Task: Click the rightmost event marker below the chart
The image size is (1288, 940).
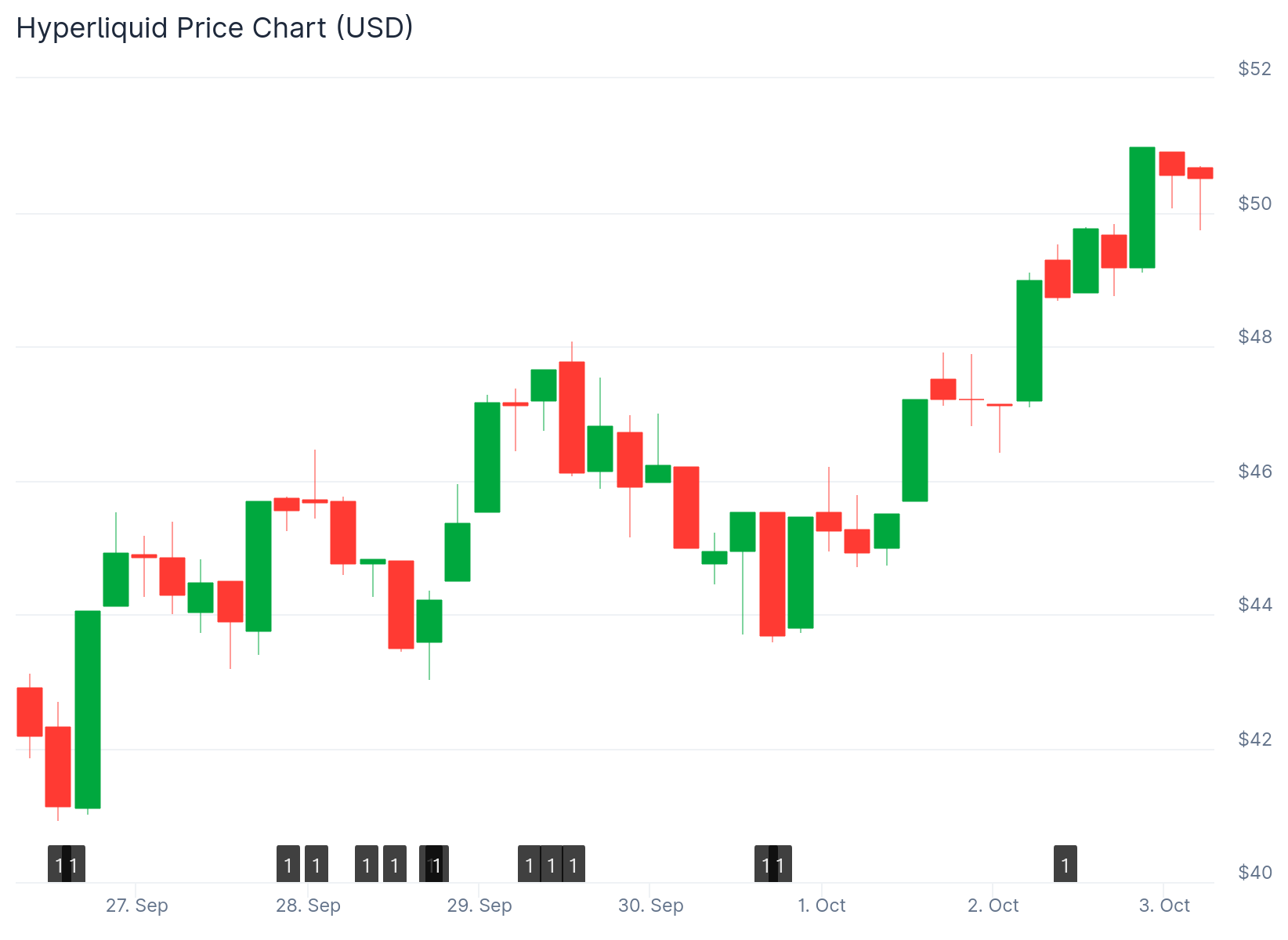Action: pyautogui.click(x=1065, y=864)
